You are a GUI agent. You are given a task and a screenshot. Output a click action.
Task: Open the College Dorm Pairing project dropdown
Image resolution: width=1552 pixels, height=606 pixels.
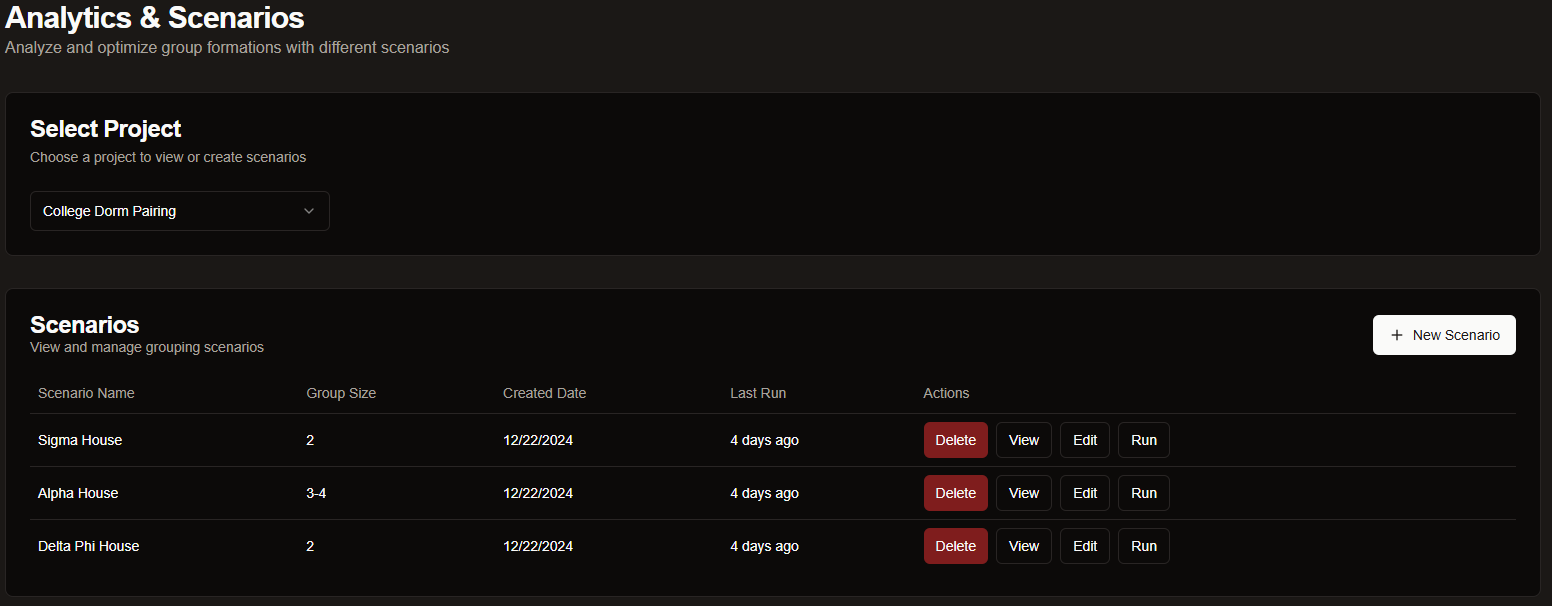pos(180,211)
